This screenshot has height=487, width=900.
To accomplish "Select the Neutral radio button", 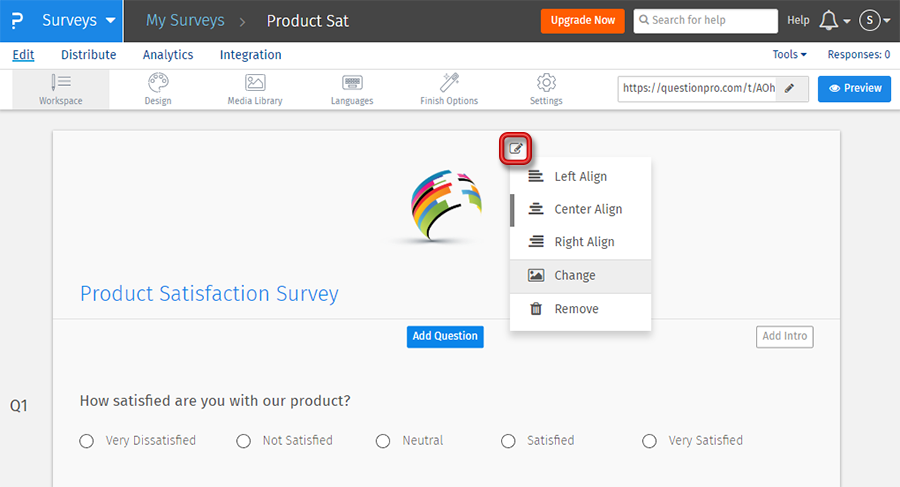I will [383, 441].
